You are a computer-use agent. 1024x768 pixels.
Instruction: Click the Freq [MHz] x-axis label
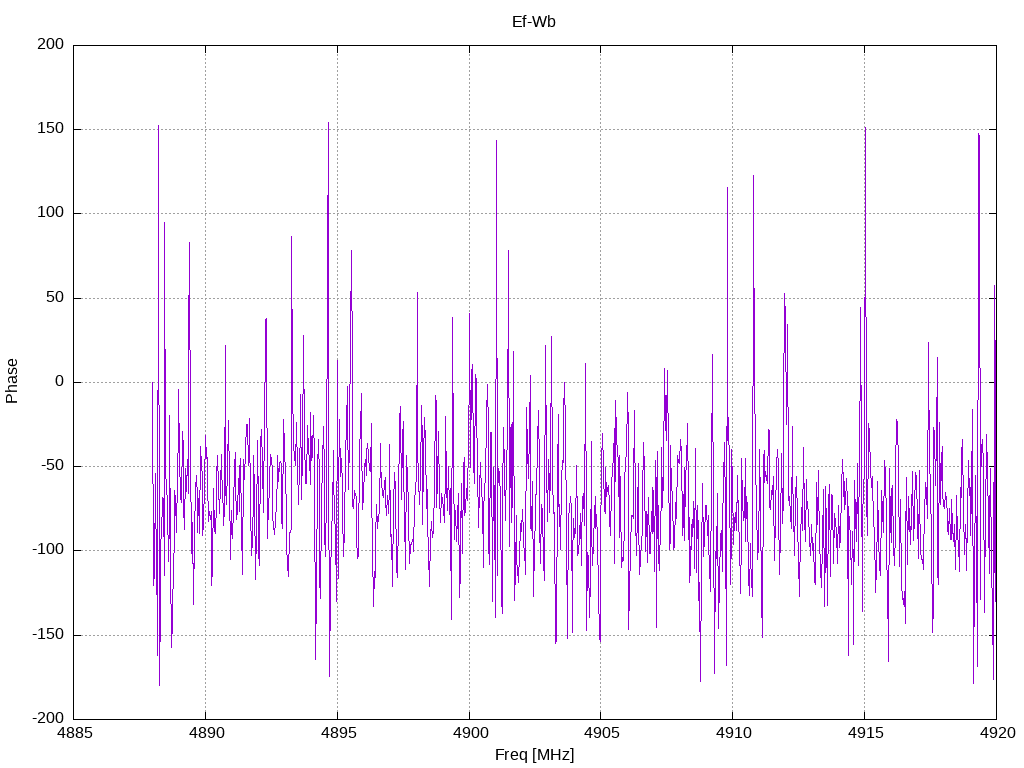click(534, 754)
